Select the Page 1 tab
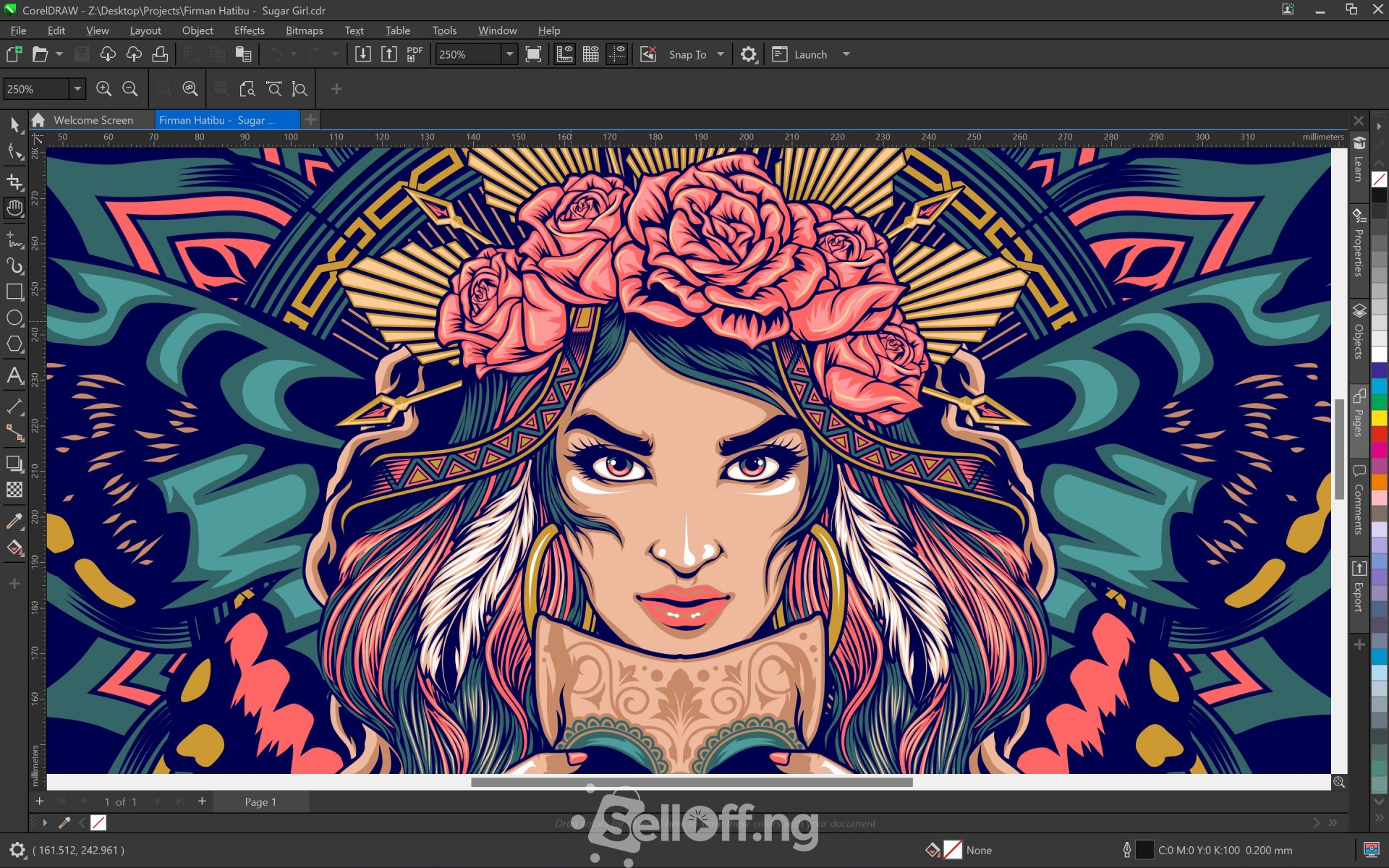 coord(260,801)
